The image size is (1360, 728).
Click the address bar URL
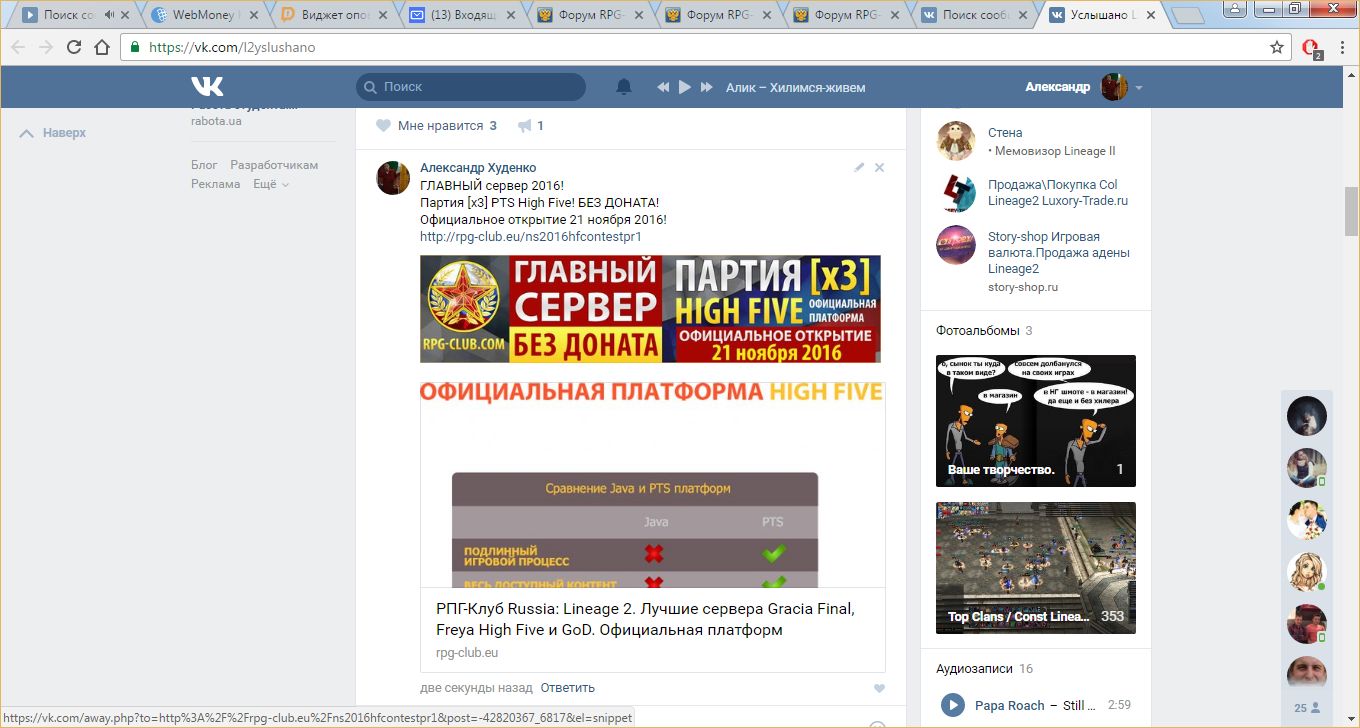tap(232, 47)
